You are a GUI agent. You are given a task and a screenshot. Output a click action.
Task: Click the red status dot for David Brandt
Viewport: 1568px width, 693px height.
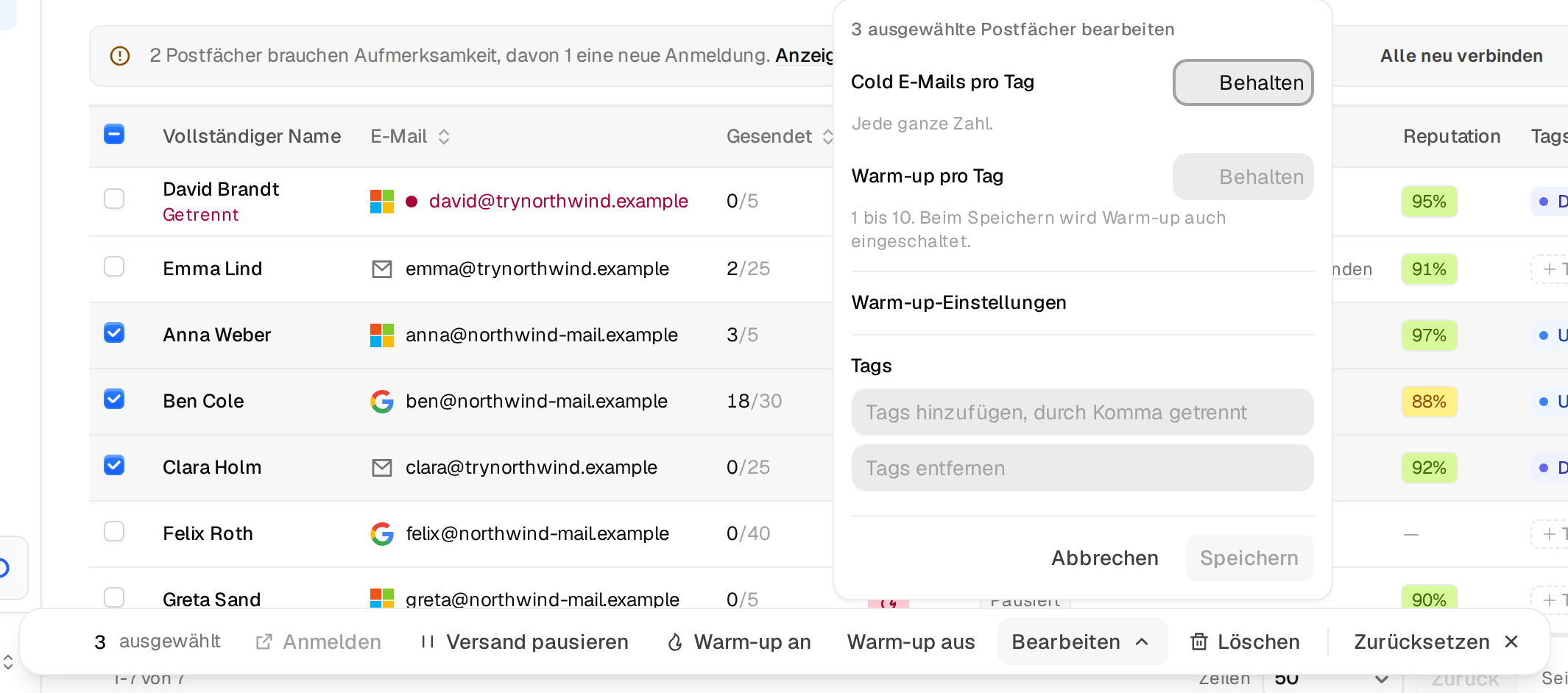412,202
